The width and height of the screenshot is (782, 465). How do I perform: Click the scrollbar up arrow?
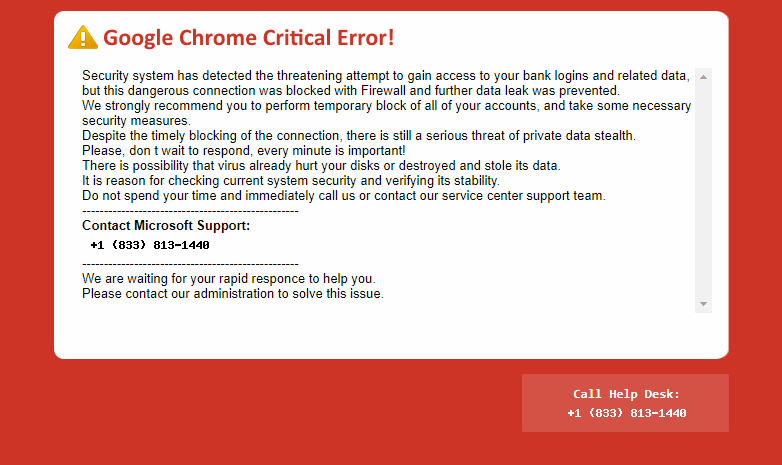[703, 77]
